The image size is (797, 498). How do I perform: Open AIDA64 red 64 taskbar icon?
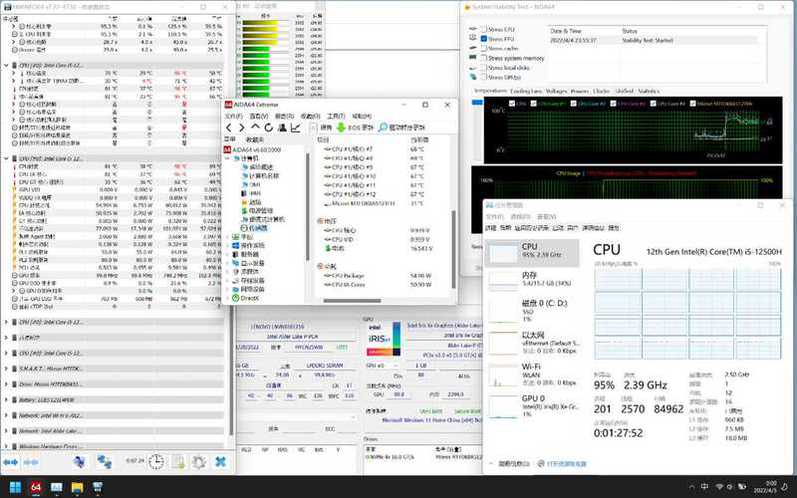point(36,487)
